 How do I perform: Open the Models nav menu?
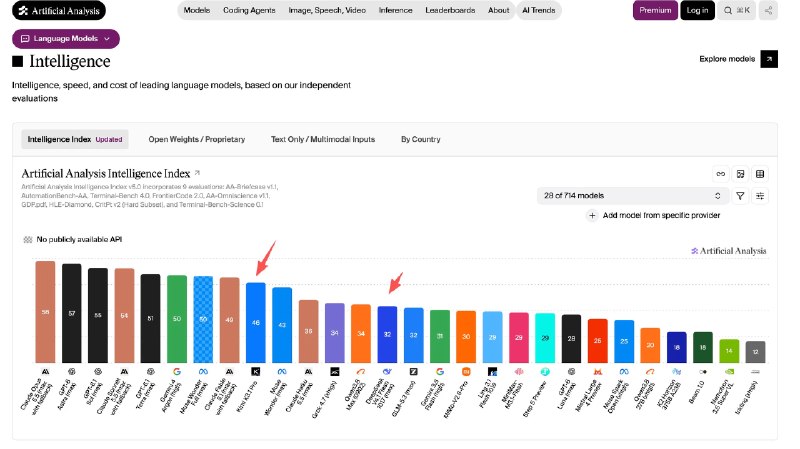coord(196,10)
